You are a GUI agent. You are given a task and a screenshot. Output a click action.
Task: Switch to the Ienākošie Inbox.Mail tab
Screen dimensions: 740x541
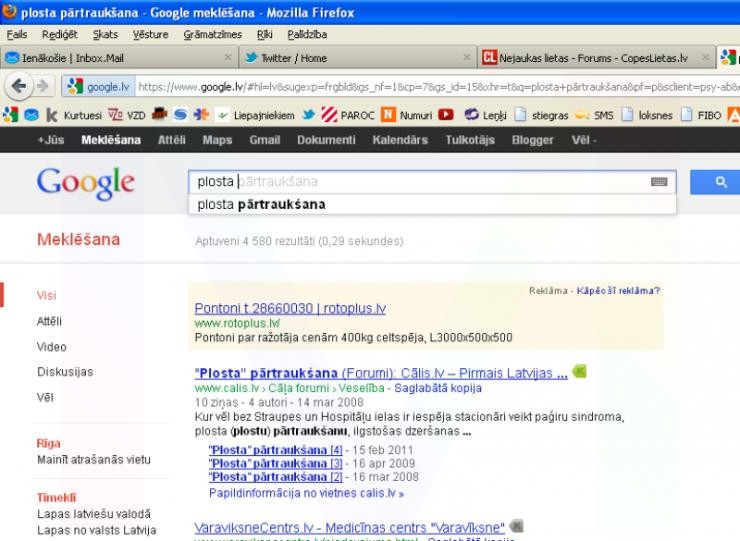[70, 58]
